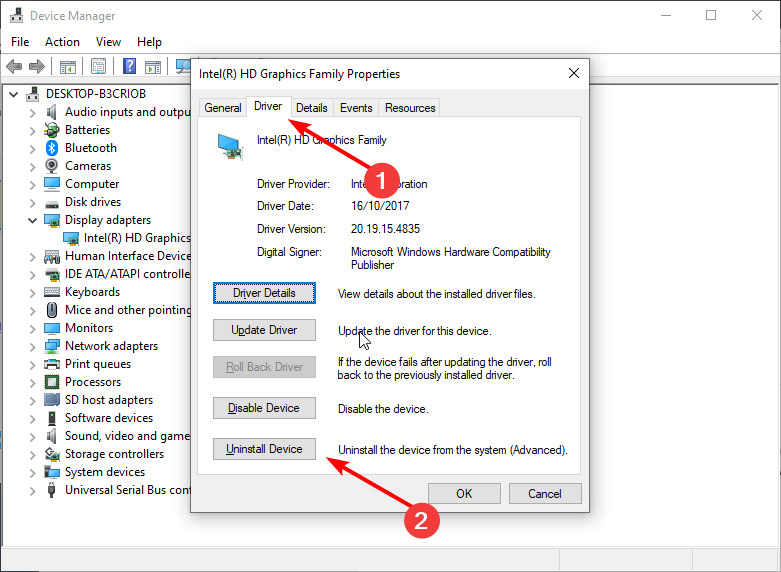The width and height of the screenshot is (781, 572).
Task: Click the Uninstall Device button
Action: pyautogui.click(x=264, y=449)
